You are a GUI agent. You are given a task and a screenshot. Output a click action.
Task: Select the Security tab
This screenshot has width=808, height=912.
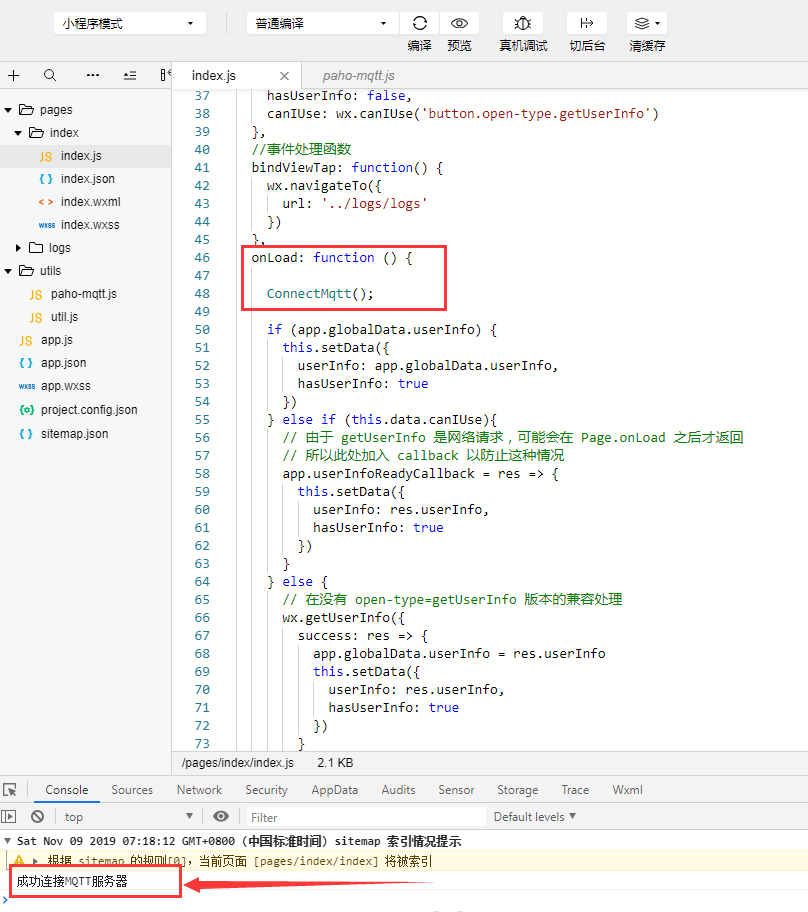266,790
